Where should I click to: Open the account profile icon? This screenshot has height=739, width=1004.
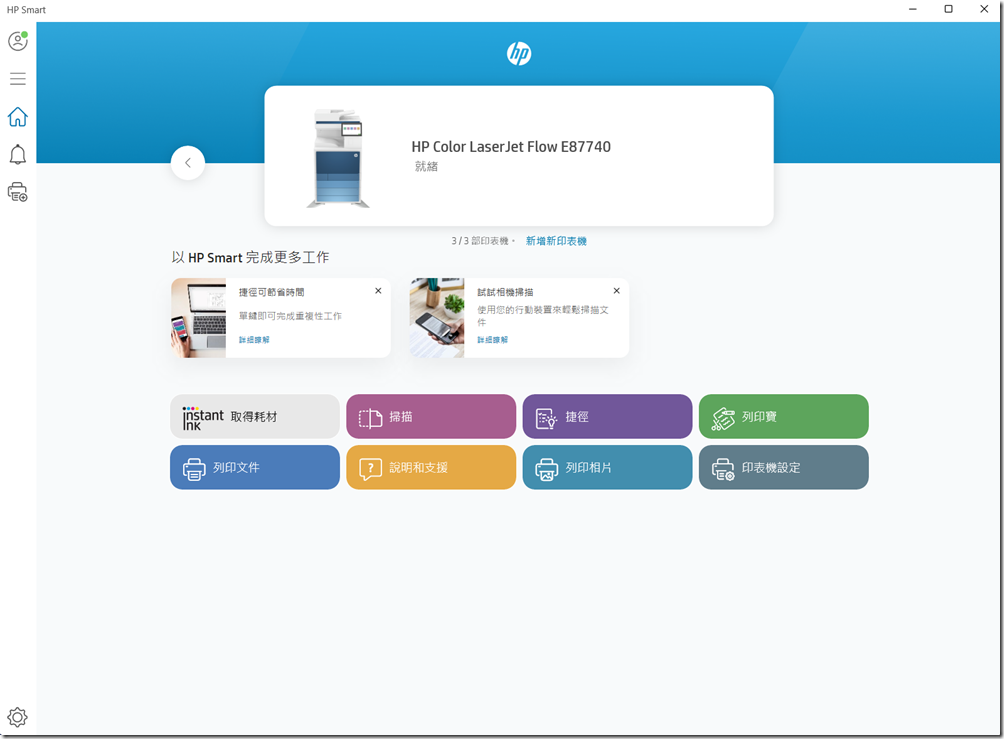click(x=18, y=41)
